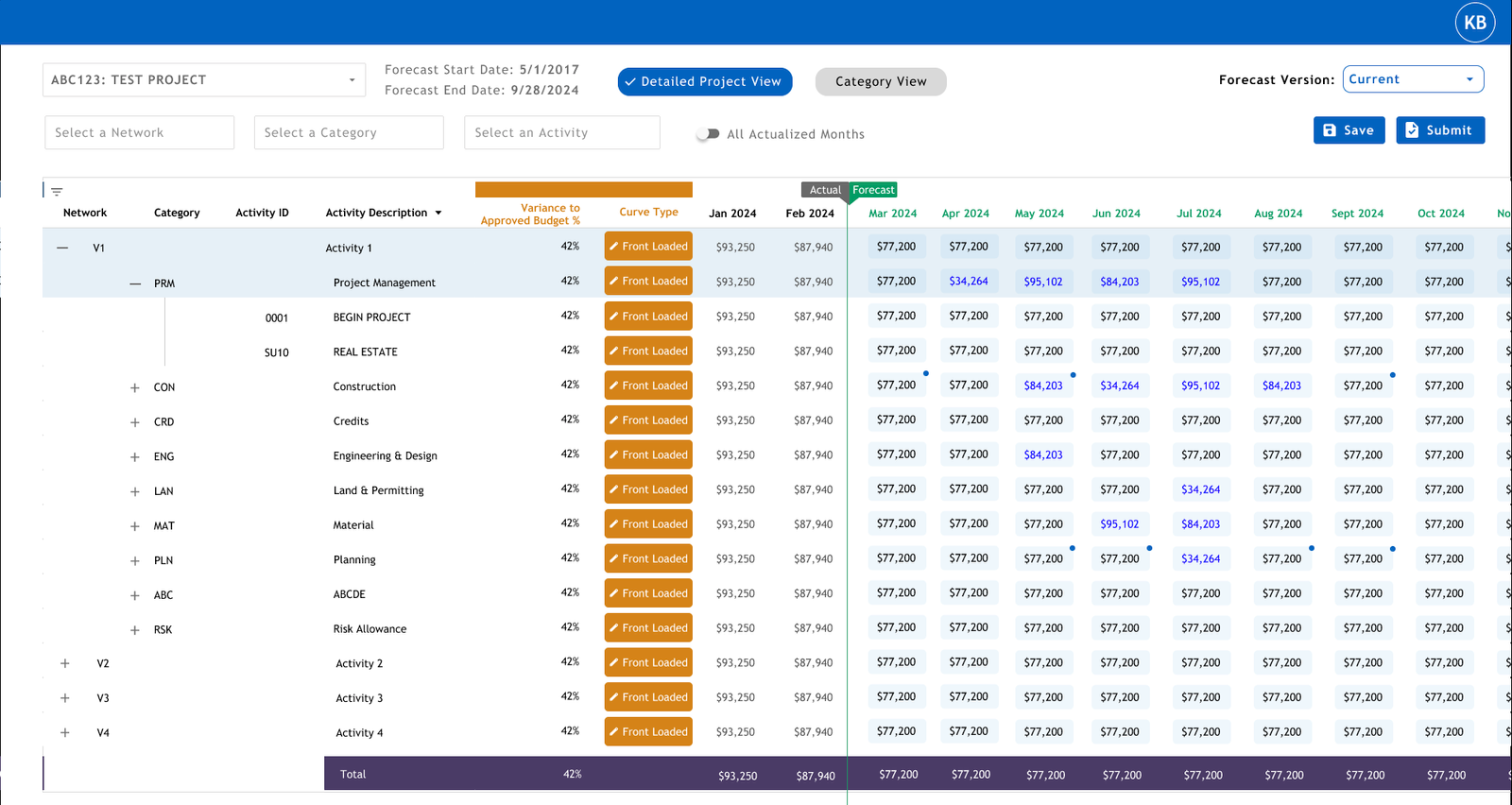Edit Front Loaded curve for Credits
Image resolution: width=1512 pixels, height=805 pixels.
648,420
